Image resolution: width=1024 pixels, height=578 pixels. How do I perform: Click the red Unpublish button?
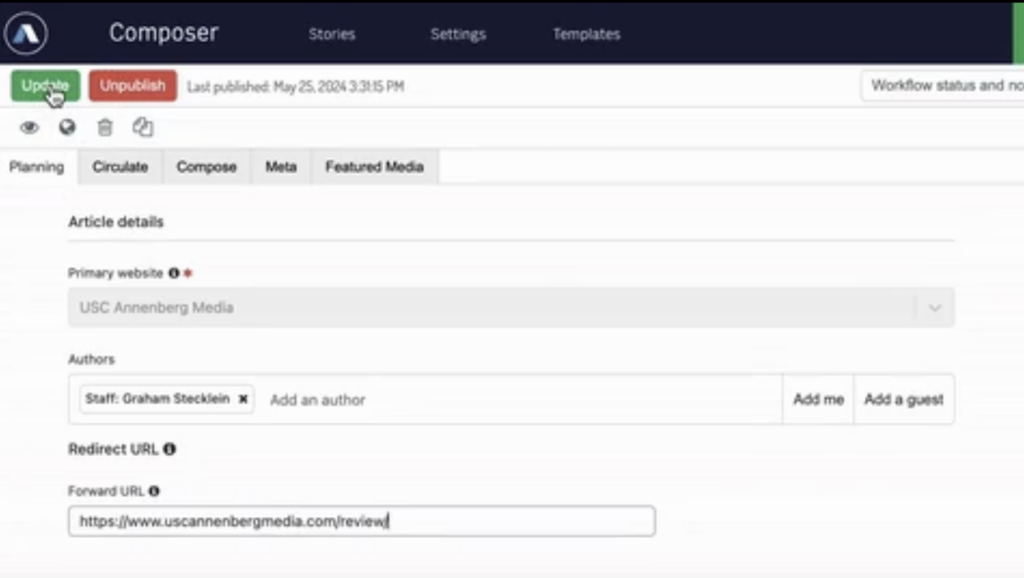133,86
